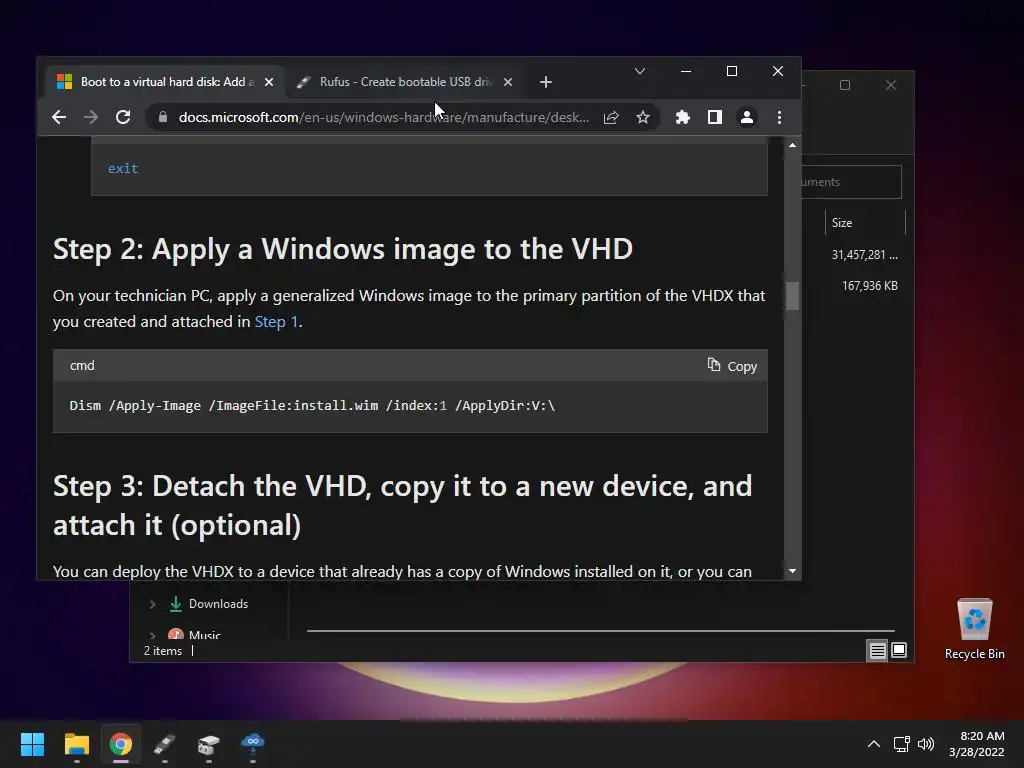Switch File Explorer to large icons view
The image size is (1024, 768).
pos(899,650)
